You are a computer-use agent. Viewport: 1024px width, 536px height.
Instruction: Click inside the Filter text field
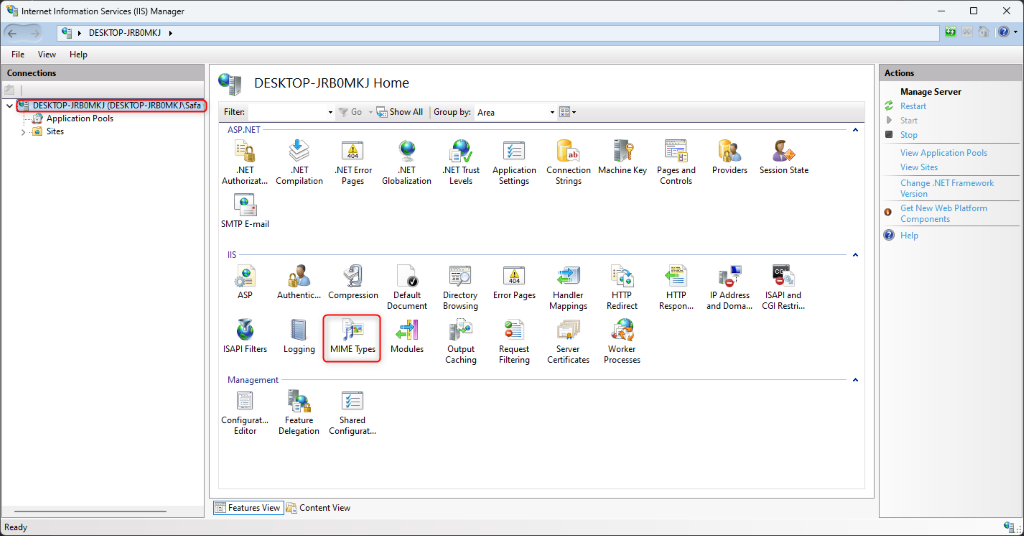coord(286,112)
